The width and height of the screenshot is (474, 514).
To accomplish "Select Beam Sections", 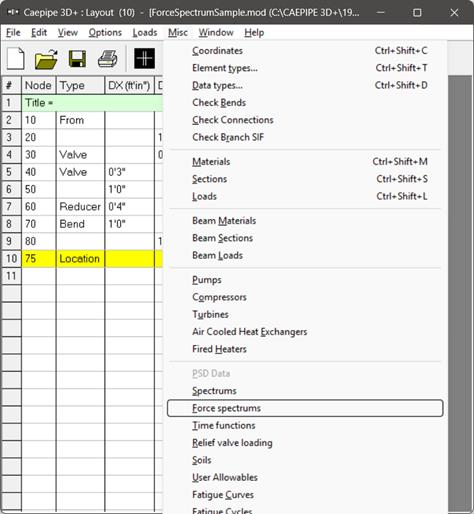I will (305, 238).
